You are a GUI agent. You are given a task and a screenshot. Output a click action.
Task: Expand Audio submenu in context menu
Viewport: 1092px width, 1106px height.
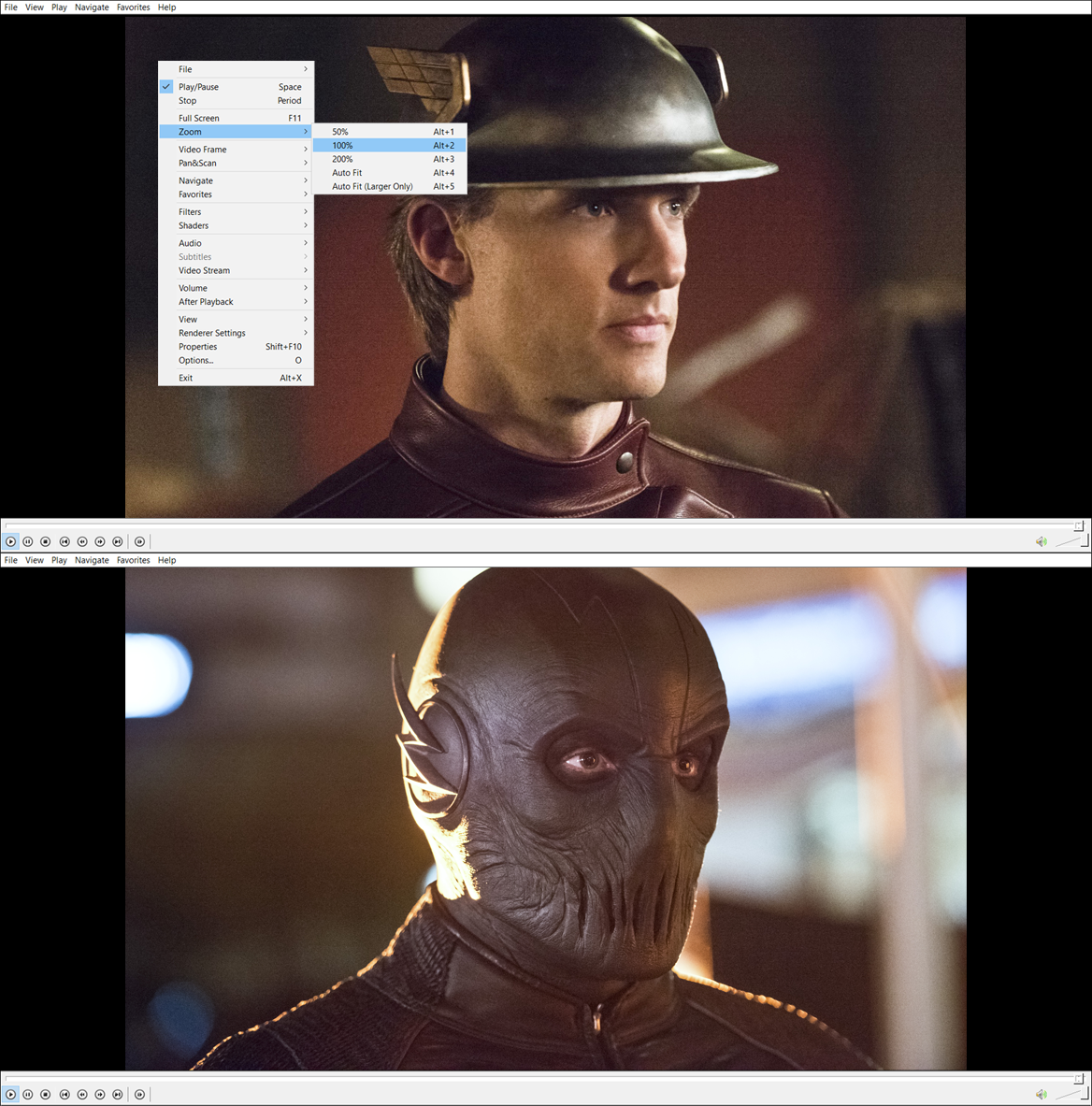[x=237, y=243]
